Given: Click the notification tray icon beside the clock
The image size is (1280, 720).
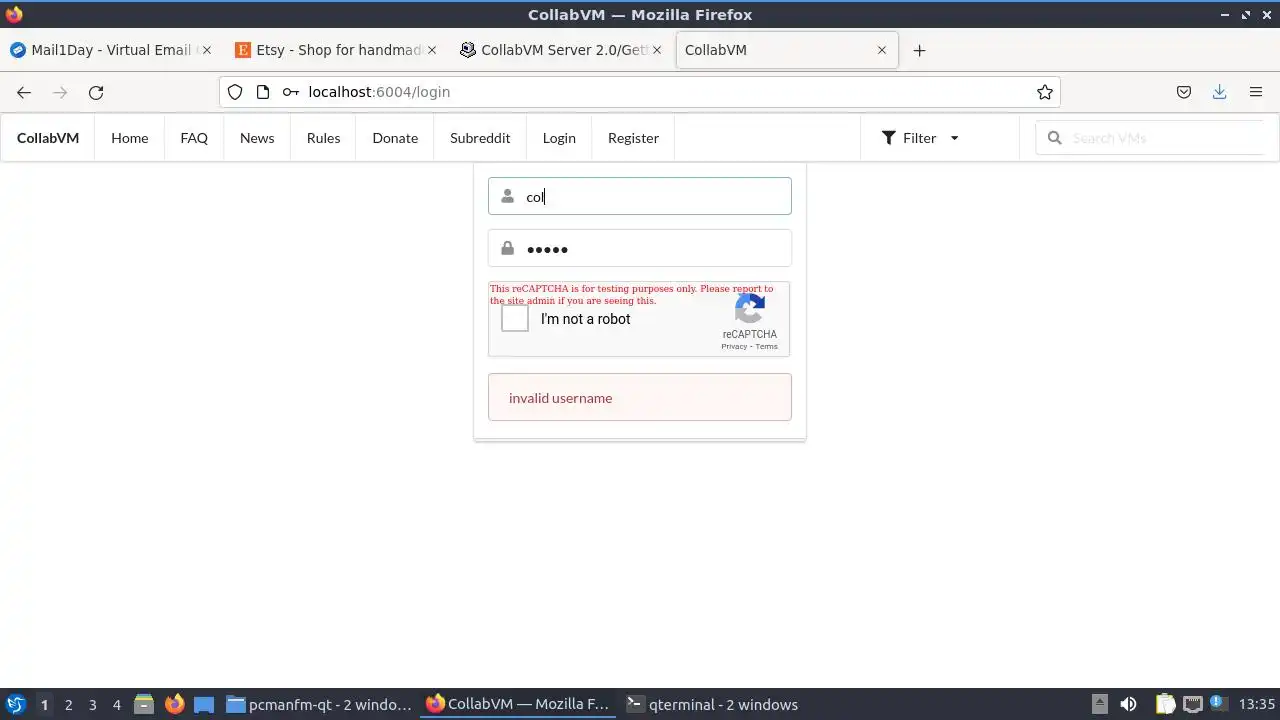Looking at the screenshot, I should coord(1218,704).
